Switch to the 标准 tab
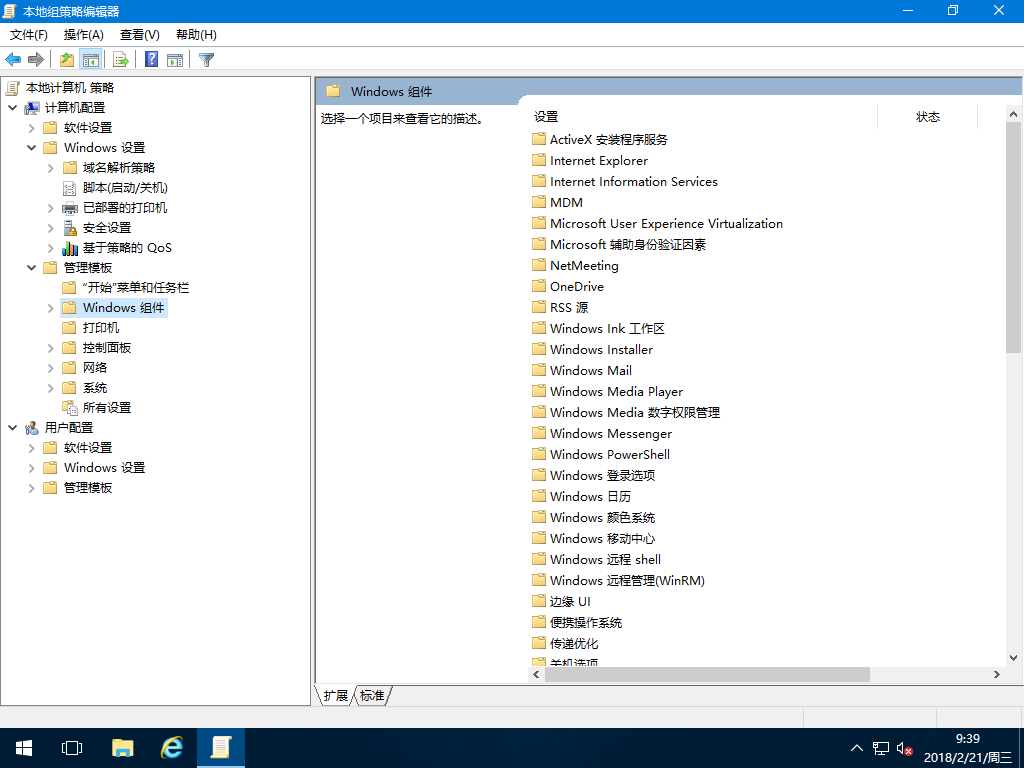 [x=371, y=696]
